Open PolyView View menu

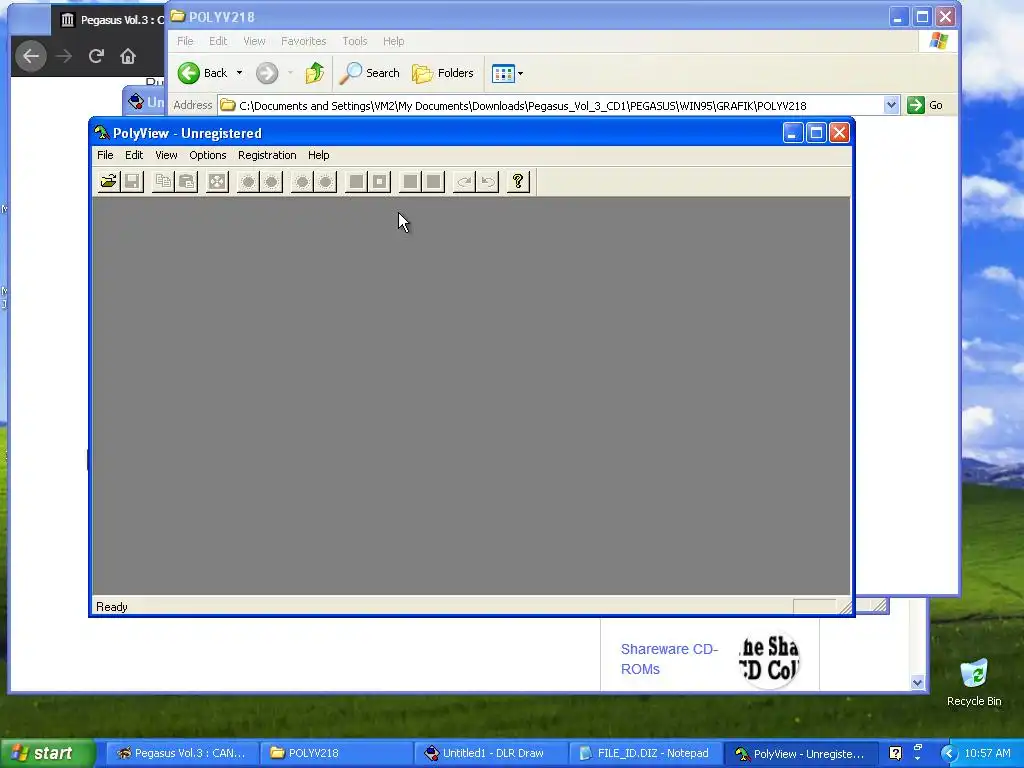point(166,155)
